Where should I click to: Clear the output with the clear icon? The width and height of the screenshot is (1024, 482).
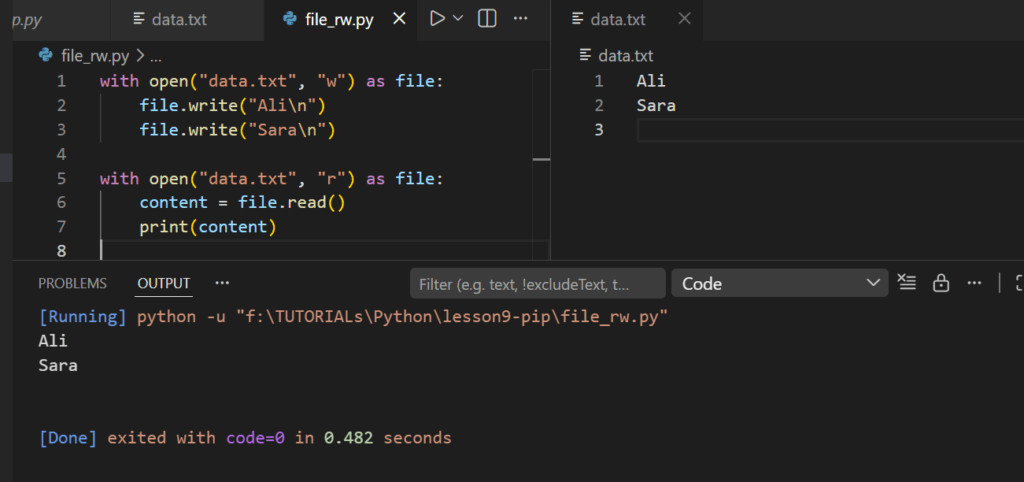point(906,283)
